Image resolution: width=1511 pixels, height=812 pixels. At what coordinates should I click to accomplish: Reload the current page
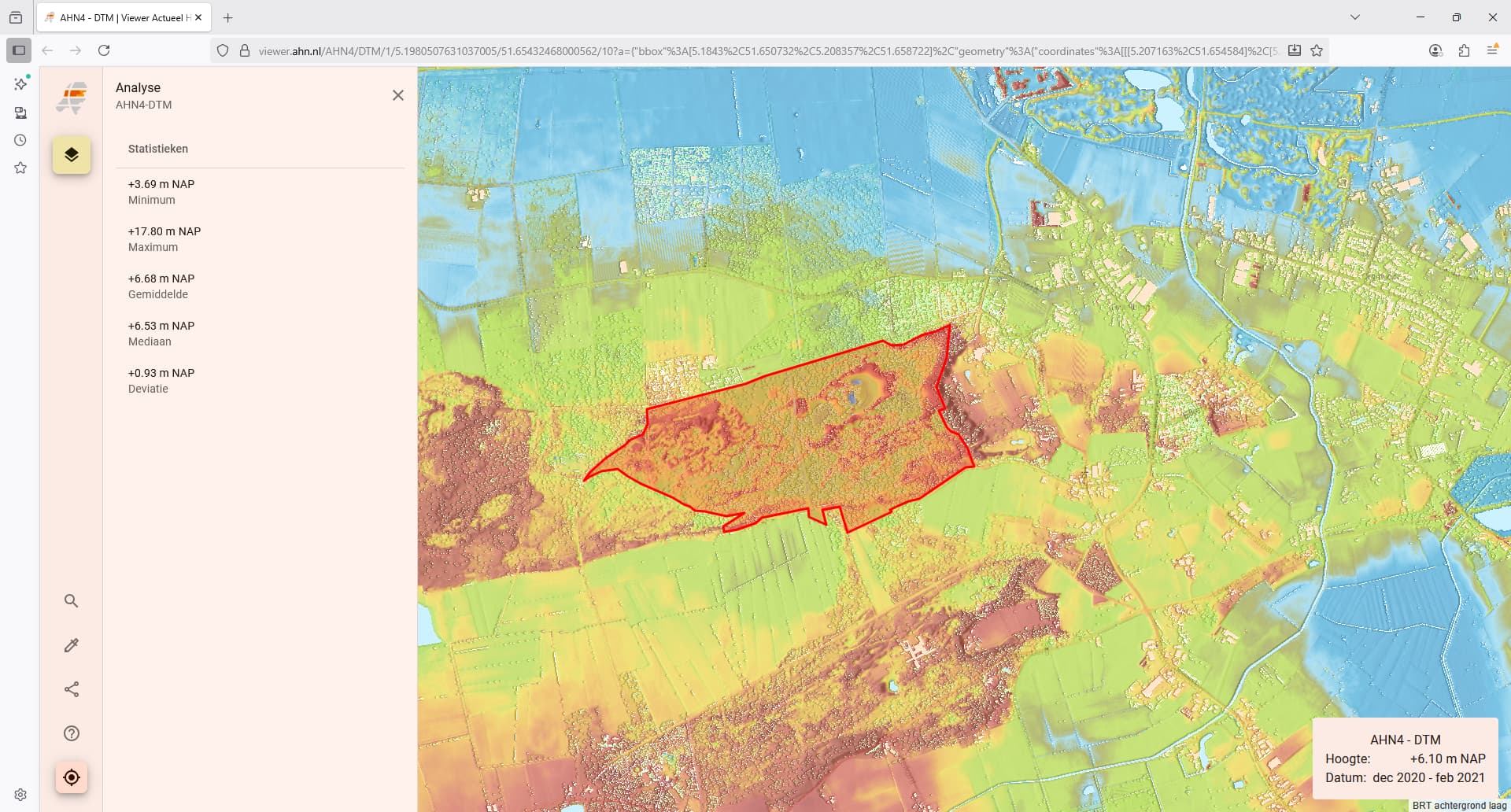[x=104, y=50]
